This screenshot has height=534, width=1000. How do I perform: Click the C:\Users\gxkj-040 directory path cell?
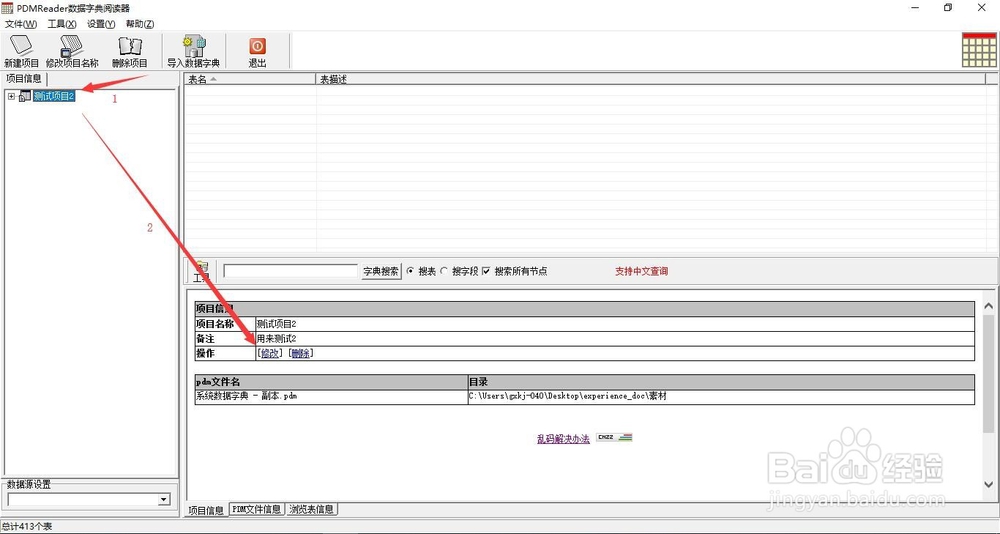[x=721, y=396]
